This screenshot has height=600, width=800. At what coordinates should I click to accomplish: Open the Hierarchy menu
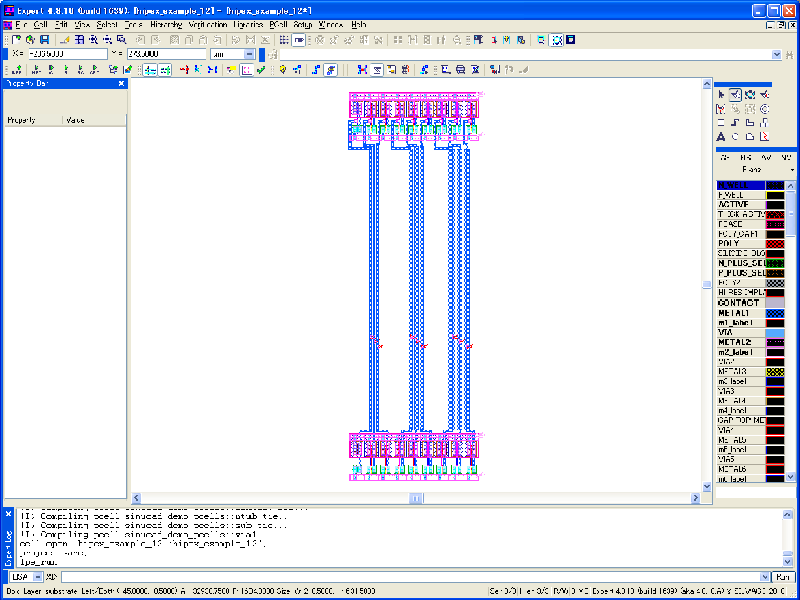coord(166,24)
